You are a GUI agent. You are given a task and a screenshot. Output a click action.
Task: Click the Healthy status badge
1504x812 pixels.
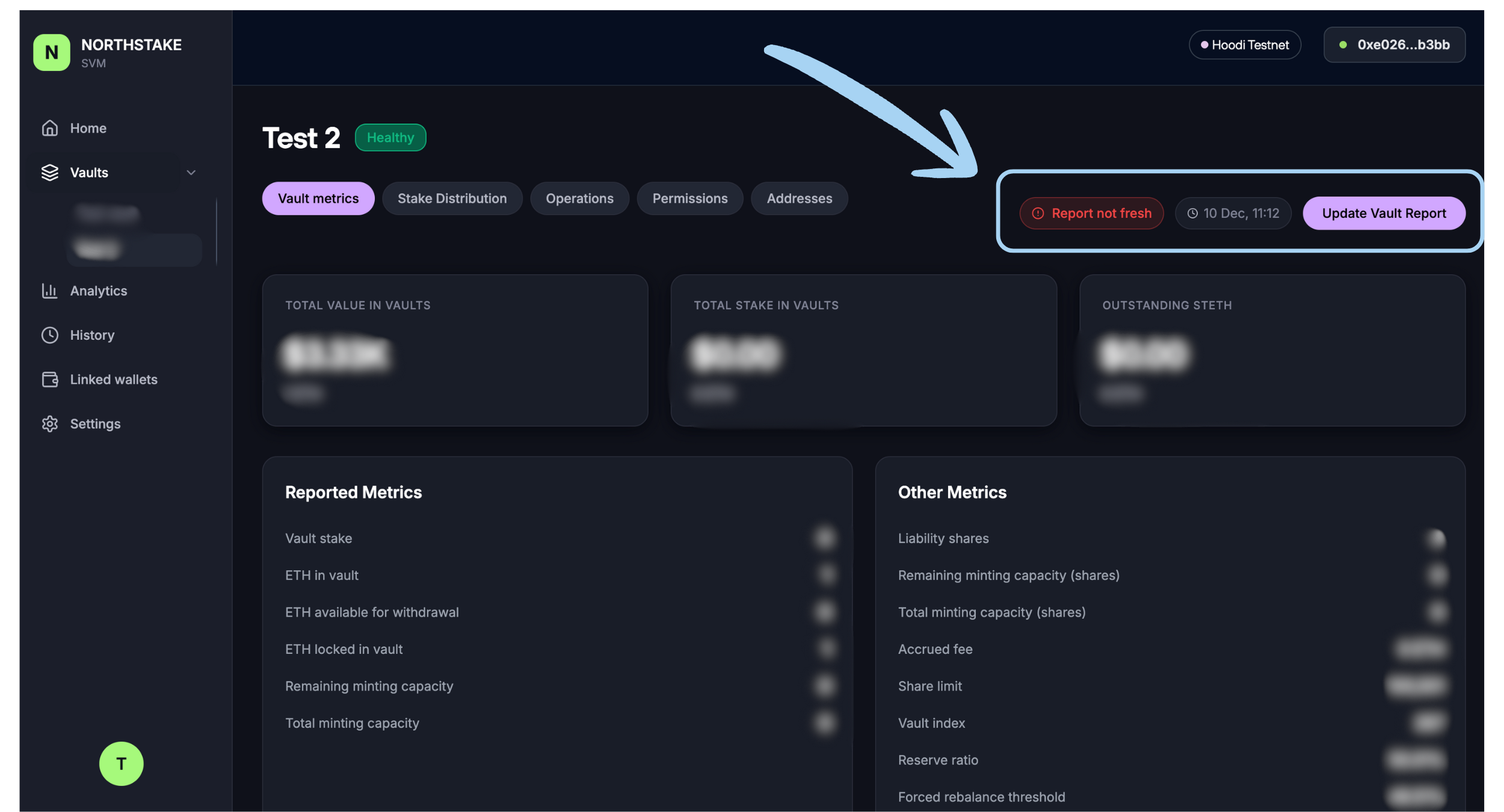[x=390, y=138]
